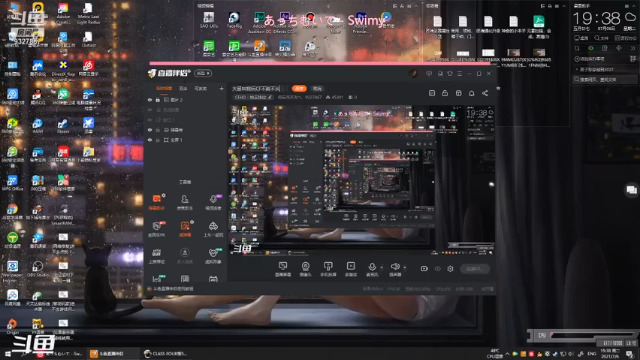Viewport: 640px width, 360px height.
Task: Open the user avatar in title bar
Action: [413, 73]
